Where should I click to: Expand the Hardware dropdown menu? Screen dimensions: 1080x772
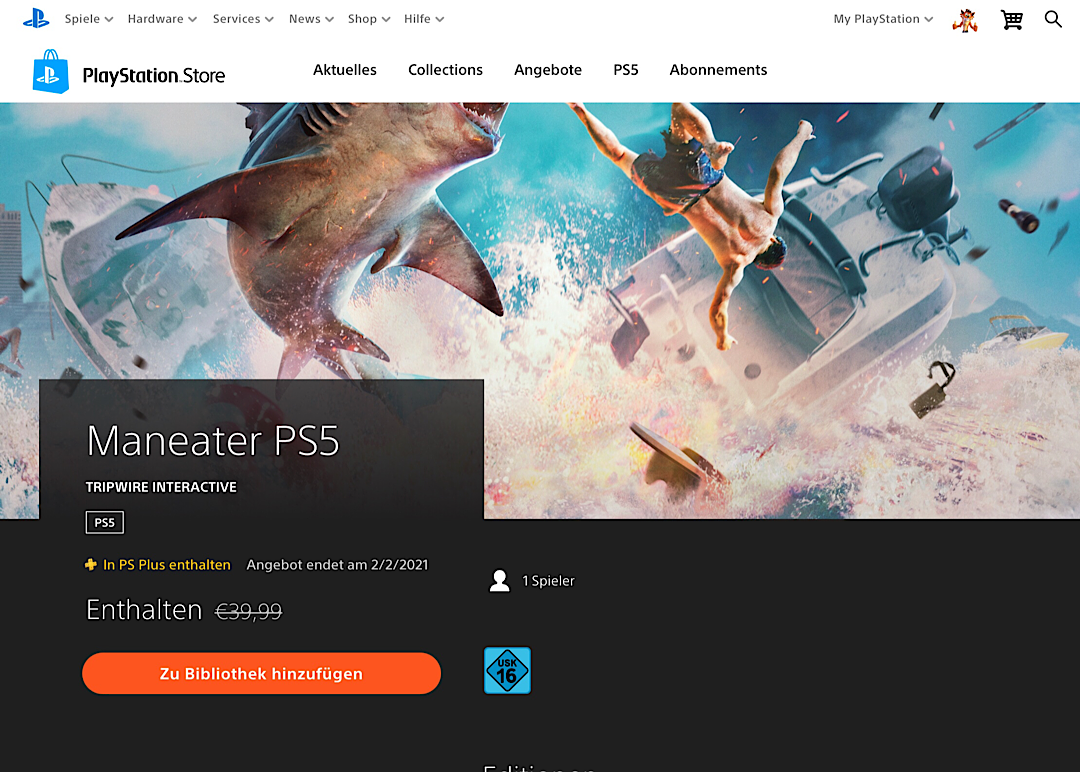coord(163,19)
